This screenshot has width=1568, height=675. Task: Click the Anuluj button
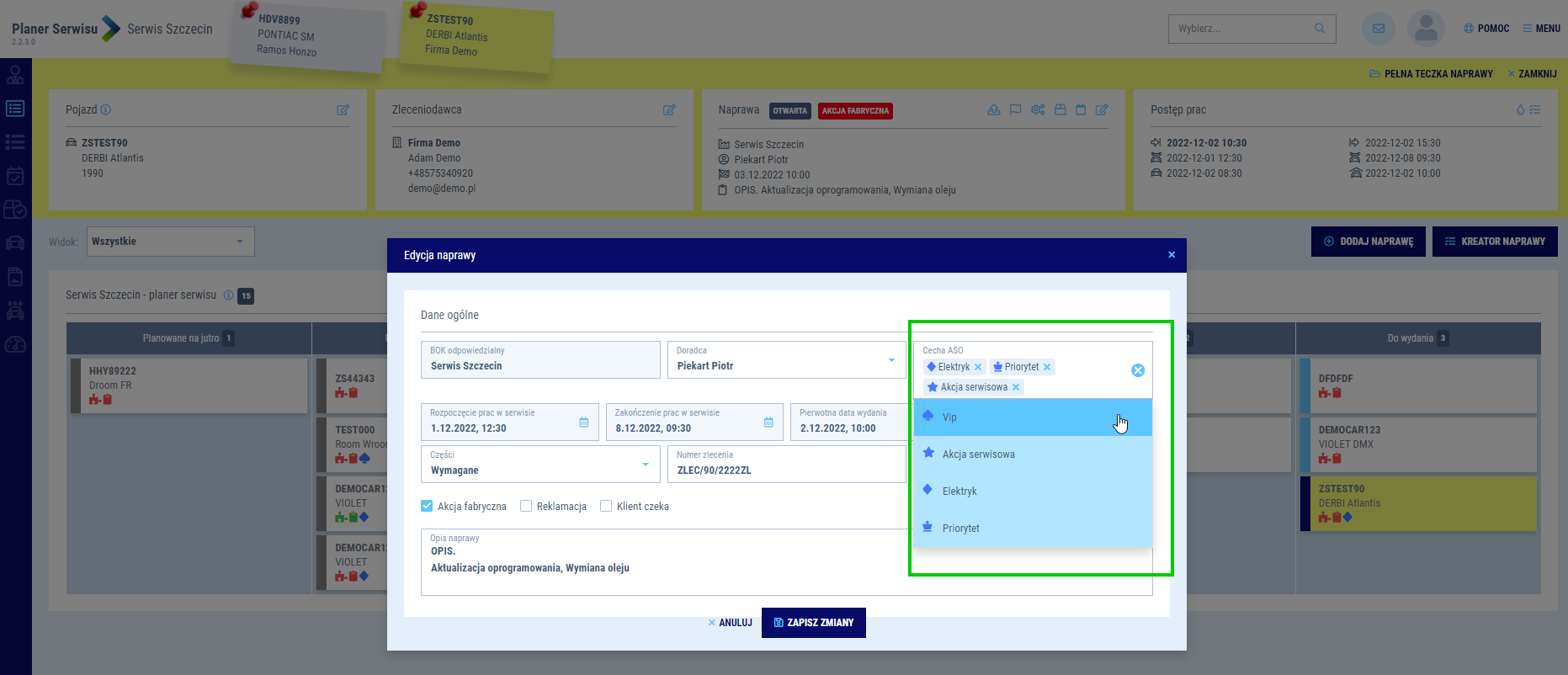(x=730, y=623)
